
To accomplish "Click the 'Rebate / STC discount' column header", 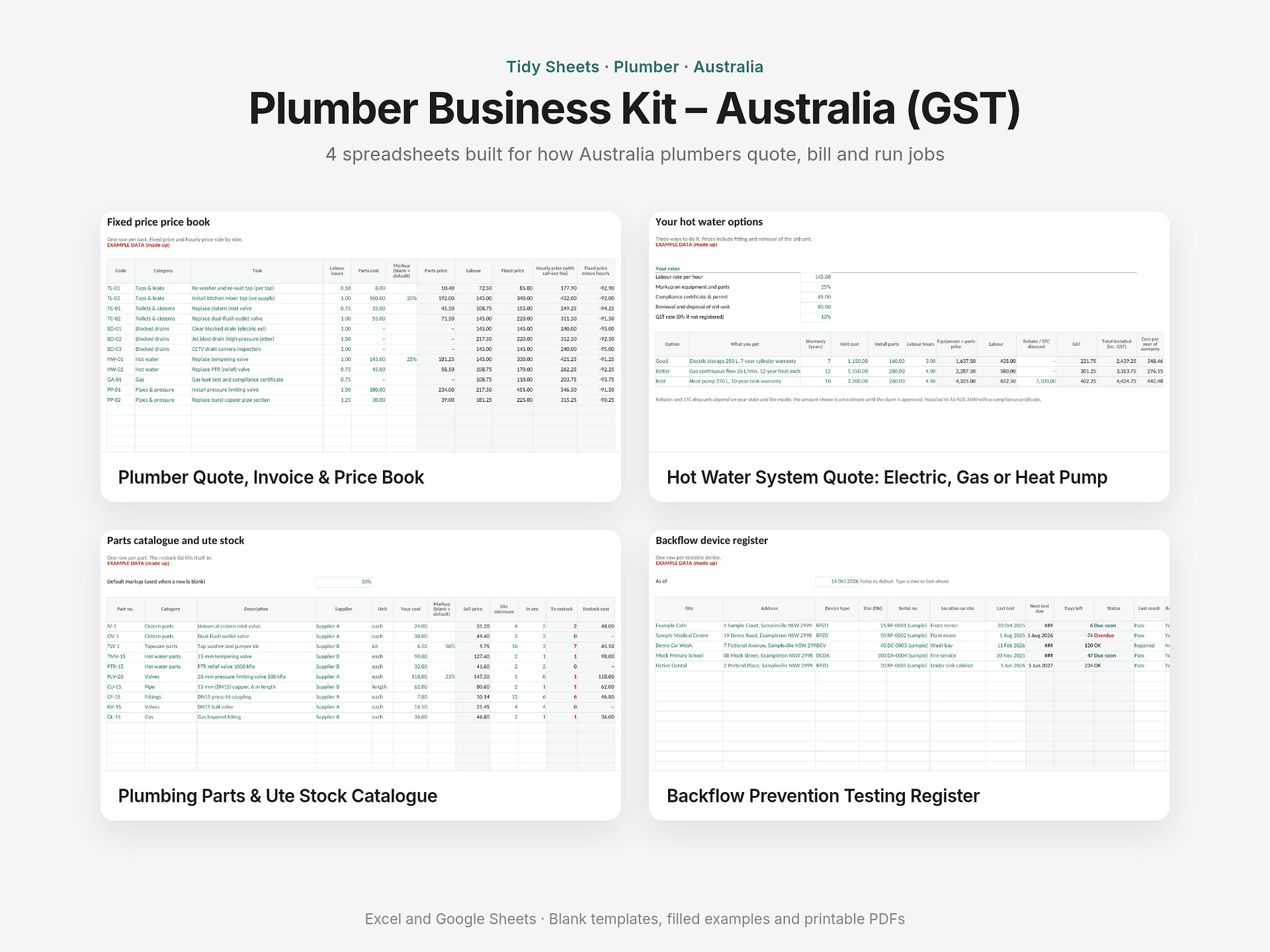I will pyautogui.click(x=1036, y=344).
